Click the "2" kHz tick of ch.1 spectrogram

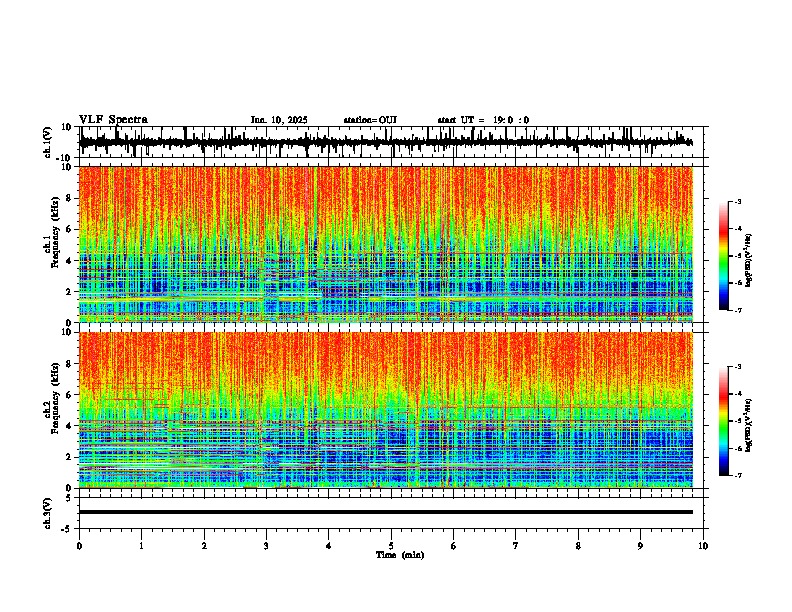[x=69, y=292]
